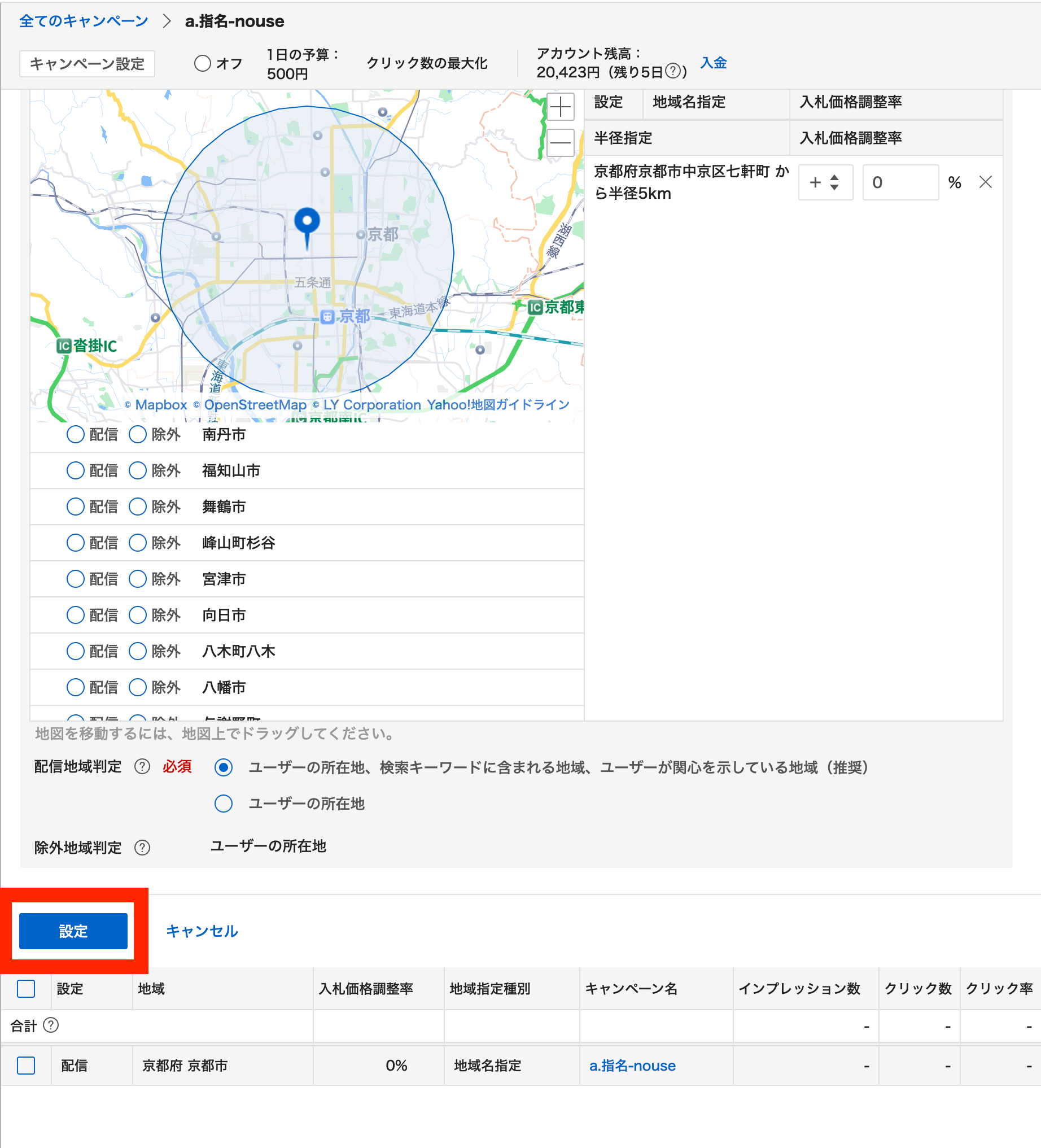Toggle the select-all checkbox in table header
The height and width of the screenshot is (1148, 1041).
point(26,989)
